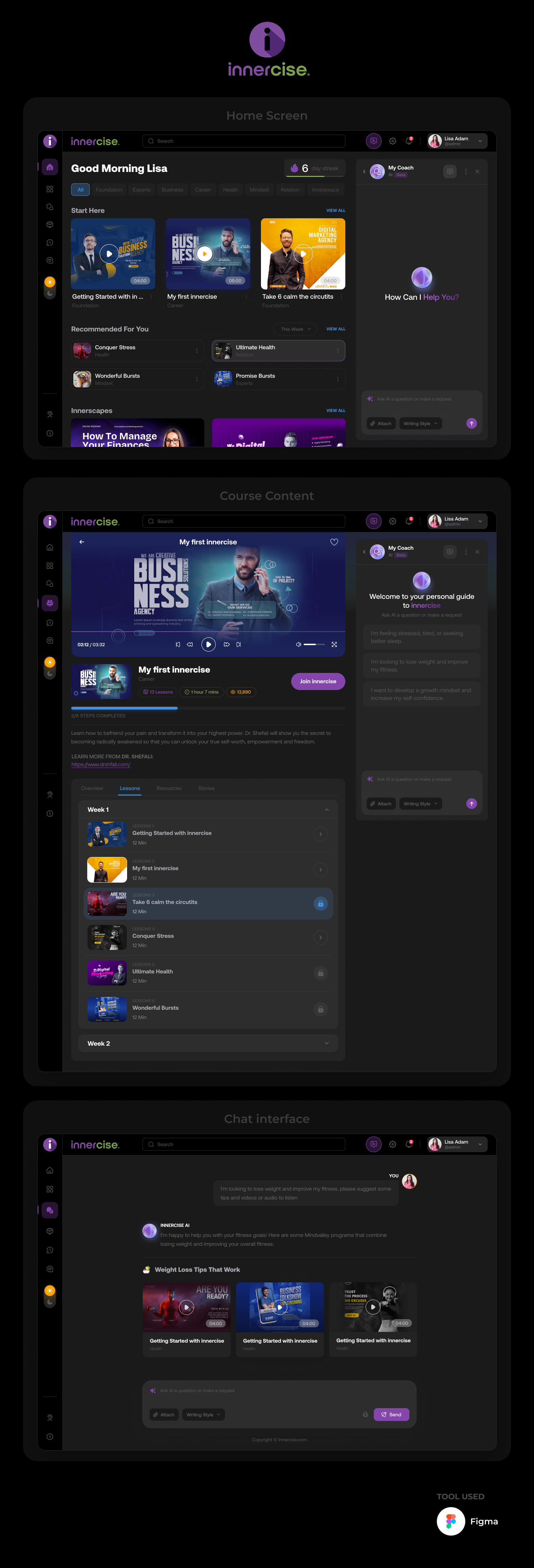Image resolution: width=534 pixels, height=1568 pixels.
Task: Click the lock icon on Ultimate Health lesson
Action: [x=320, y=973]
